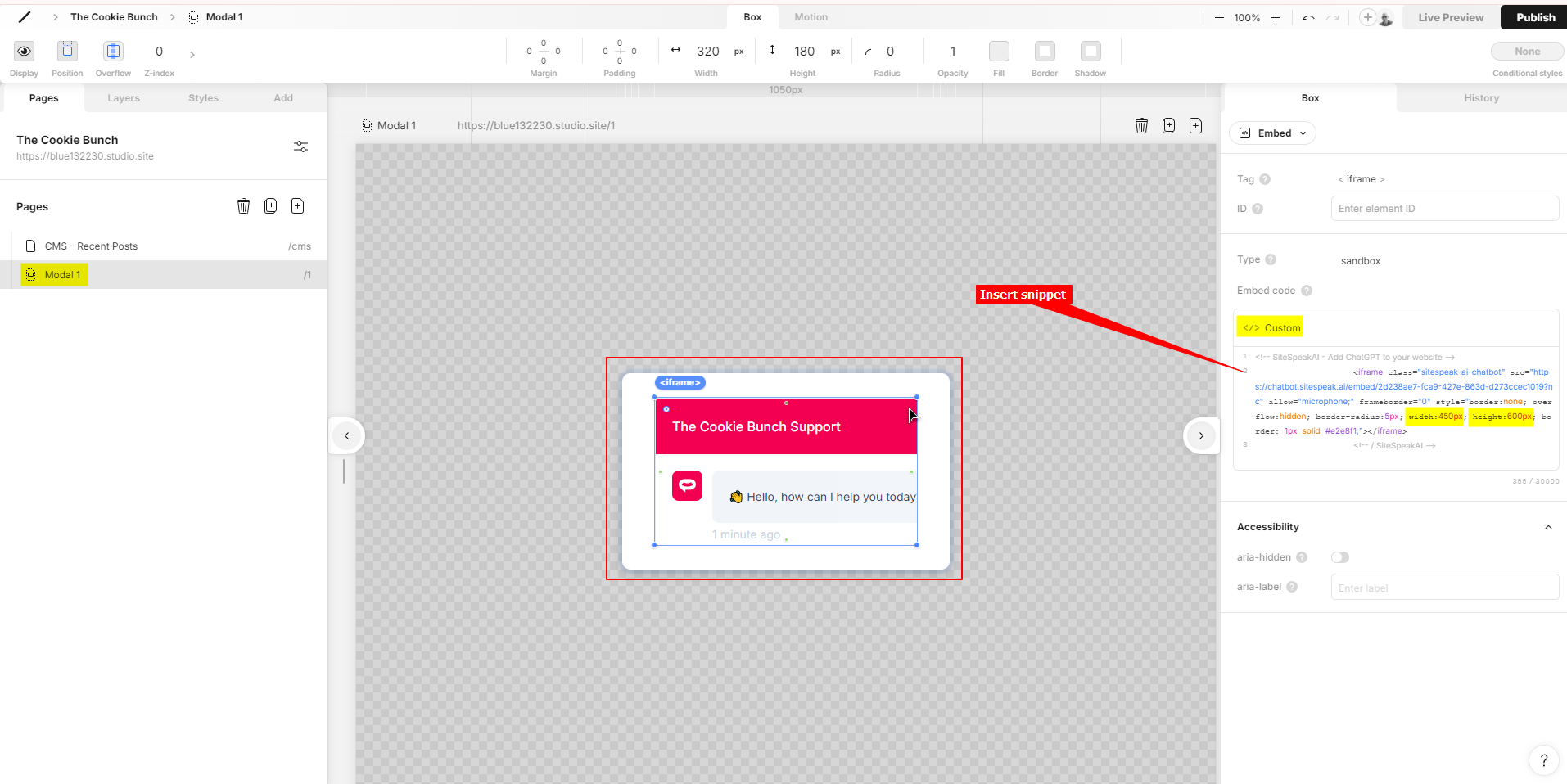Click the aria-hidden help icon
The width and height of the screenshot is (1567, 784).
pos(1302,557)
